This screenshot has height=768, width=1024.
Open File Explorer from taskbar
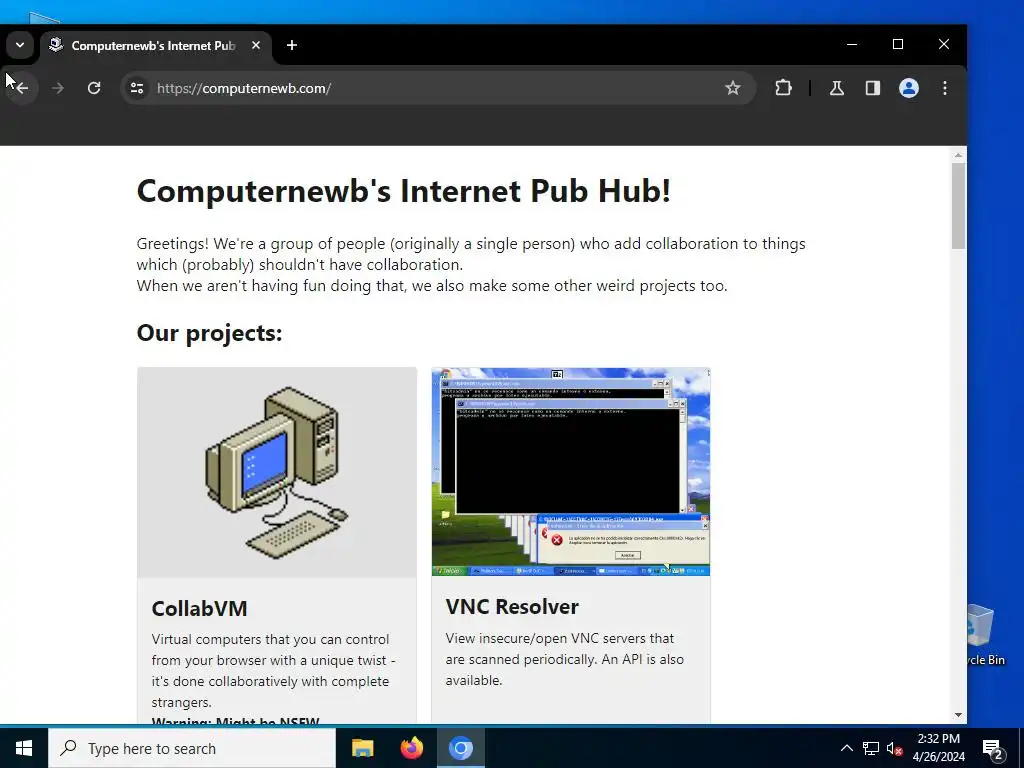coord(362,748)
